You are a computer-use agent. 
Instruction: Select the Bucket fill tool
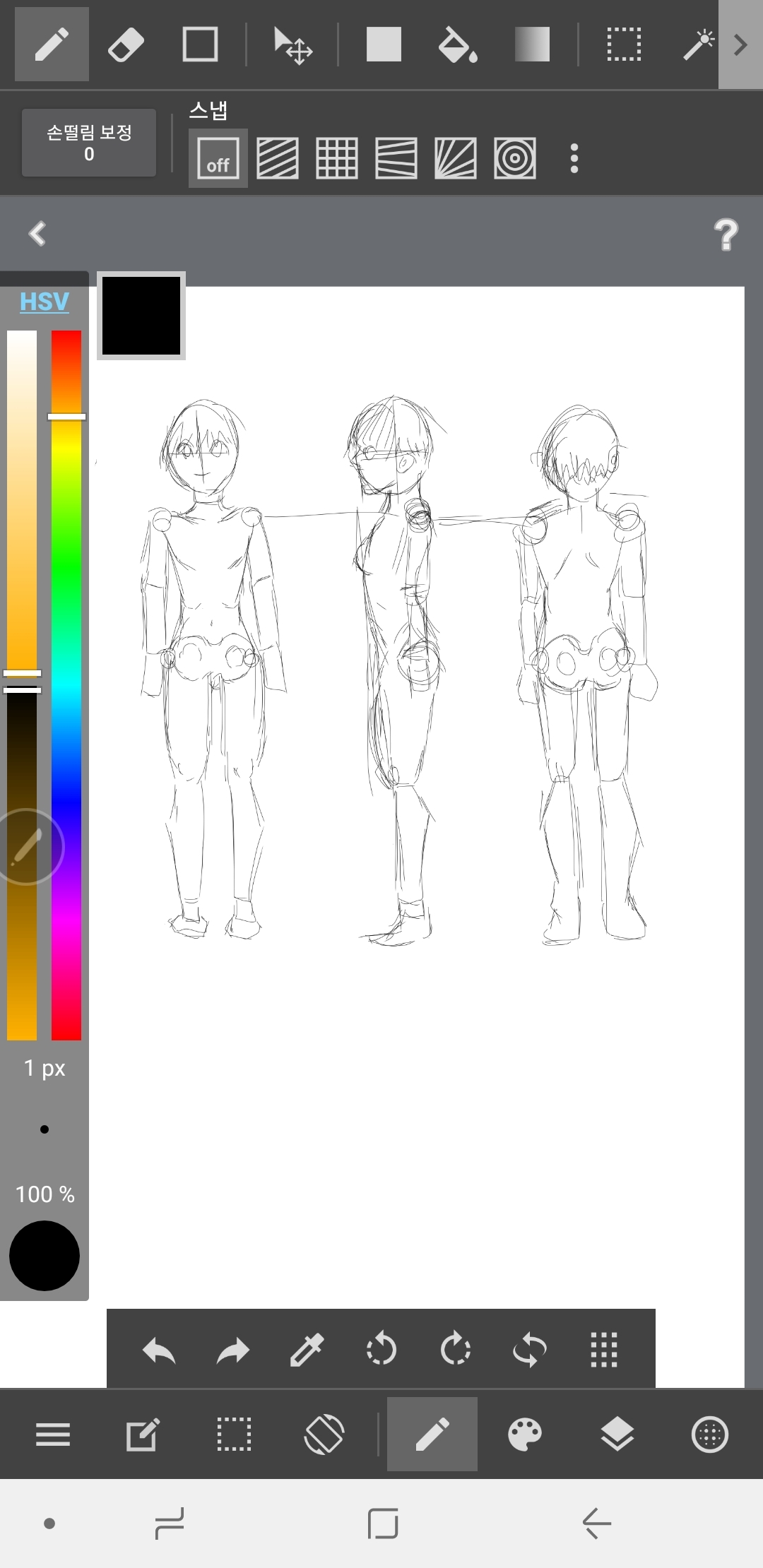coord(457,45)
